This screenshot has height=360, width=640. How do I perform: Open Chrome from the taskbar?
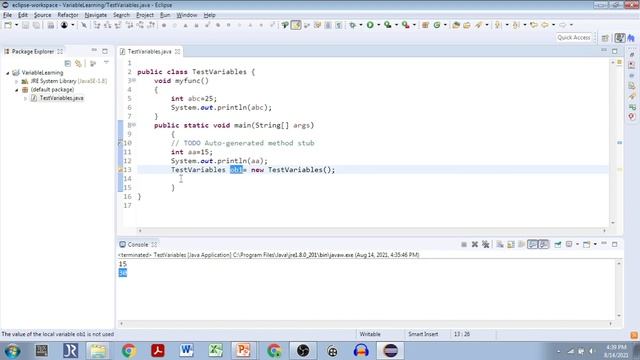coord(129,351)
